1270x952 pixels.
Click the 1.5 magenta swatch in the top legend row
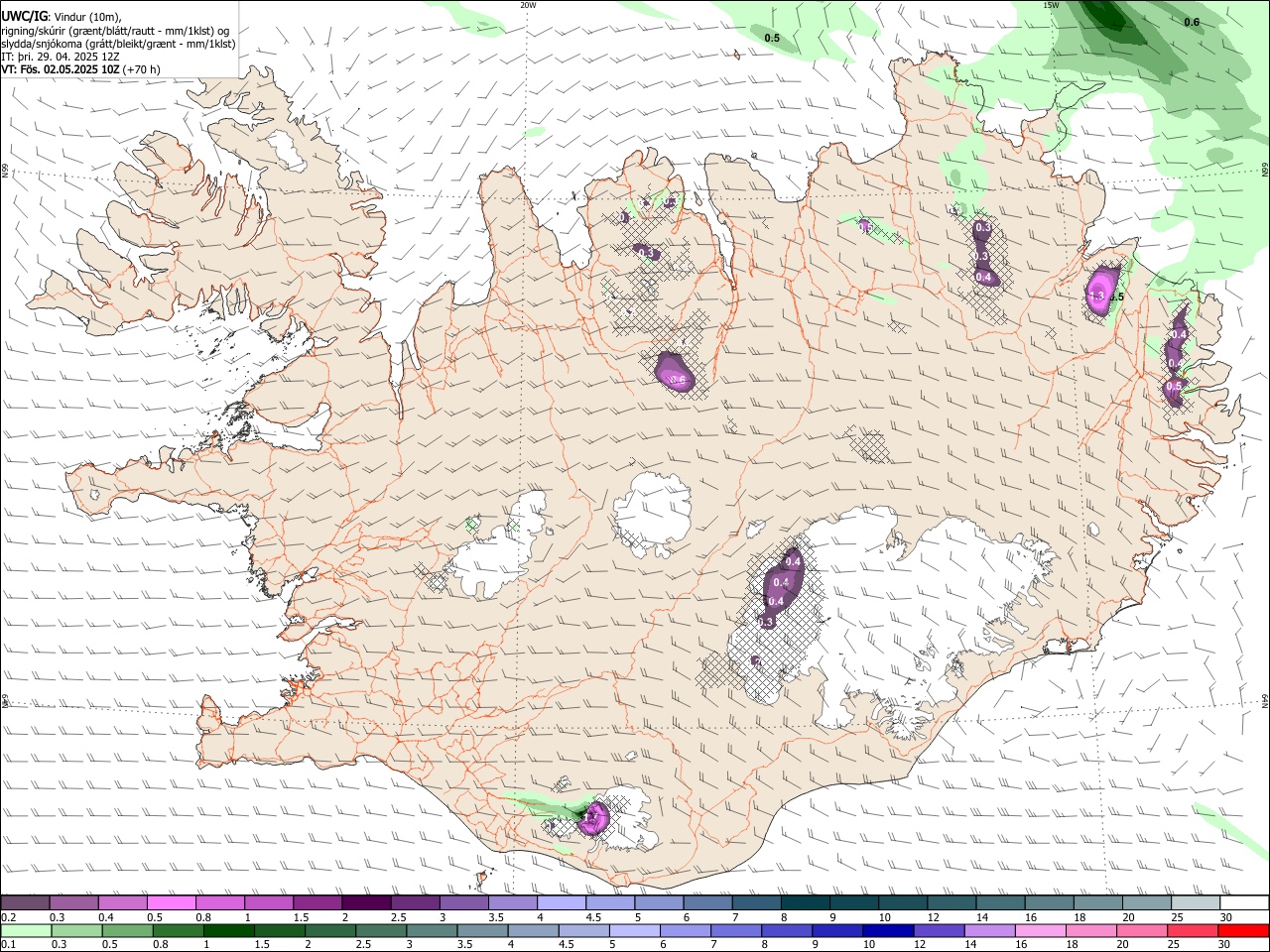(x=317, y=903)
